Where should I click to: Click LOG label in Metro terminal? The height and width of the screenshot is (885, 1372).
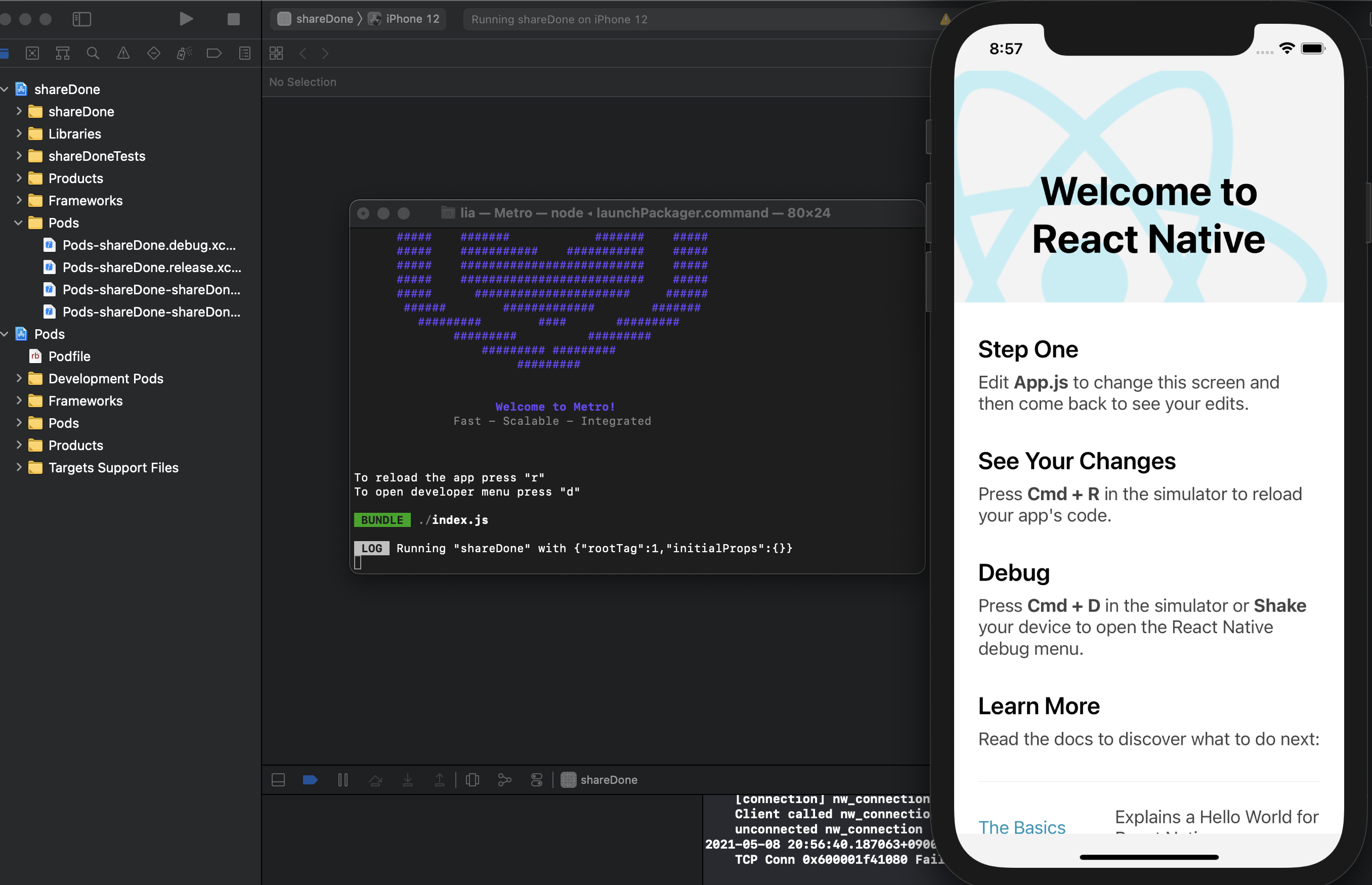click(371, 548)
